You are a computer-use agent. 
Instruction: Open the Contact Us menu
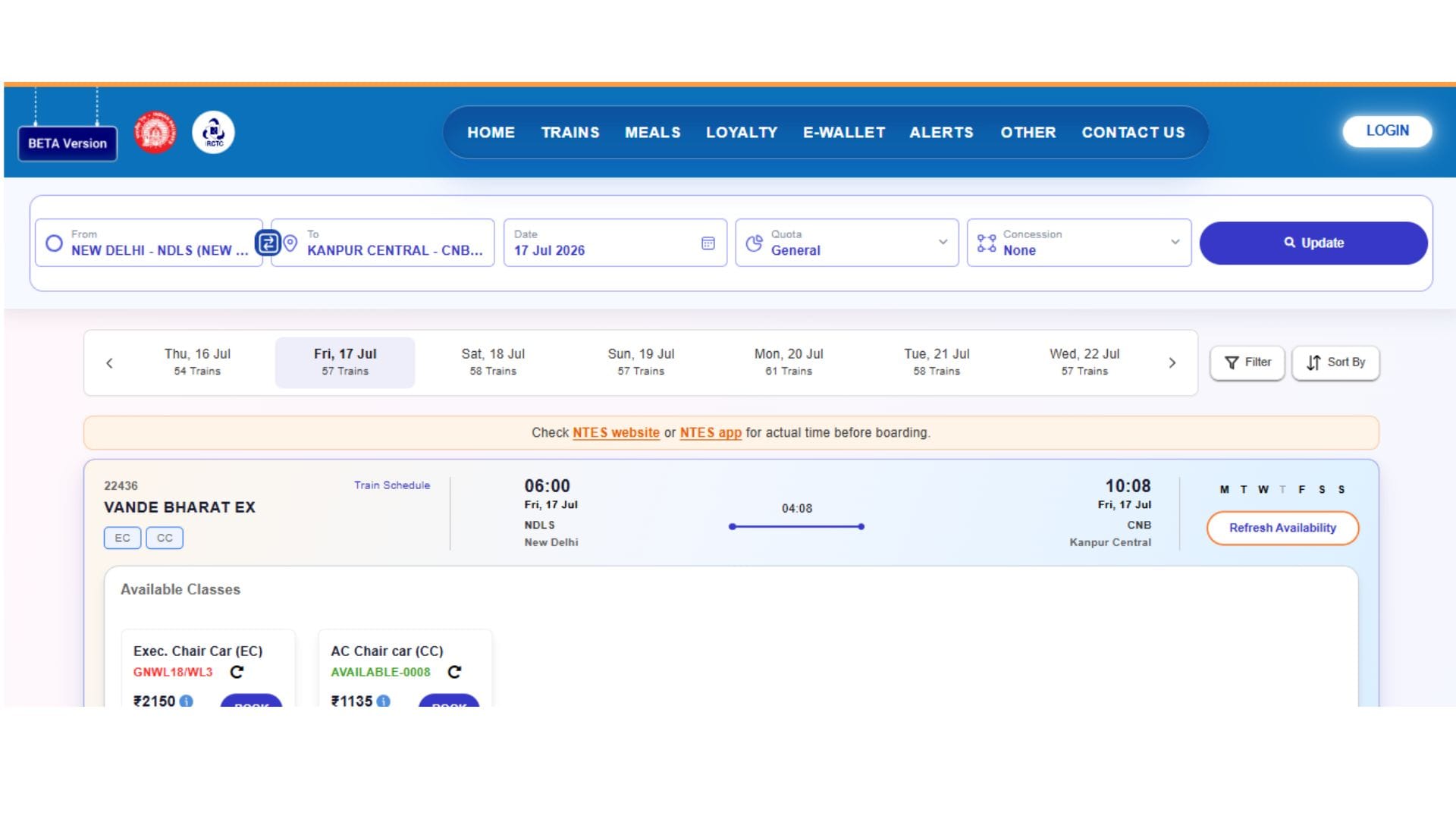(1133, 132)
